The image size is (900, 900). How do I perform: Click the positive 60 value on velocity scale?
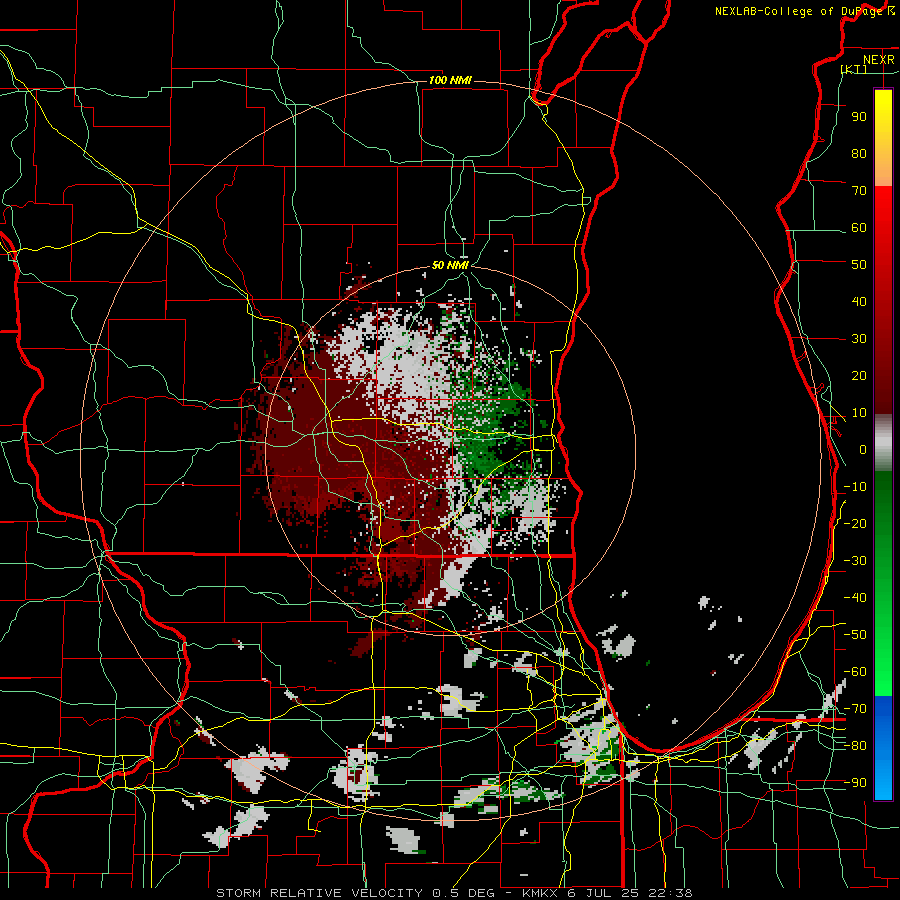pyautogui.click(x=859, y=227)
